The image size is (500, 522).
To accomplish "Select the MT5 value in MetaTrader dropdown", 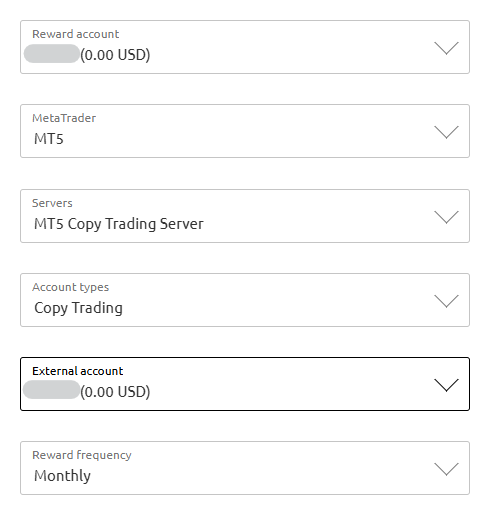I will point(49,139).
